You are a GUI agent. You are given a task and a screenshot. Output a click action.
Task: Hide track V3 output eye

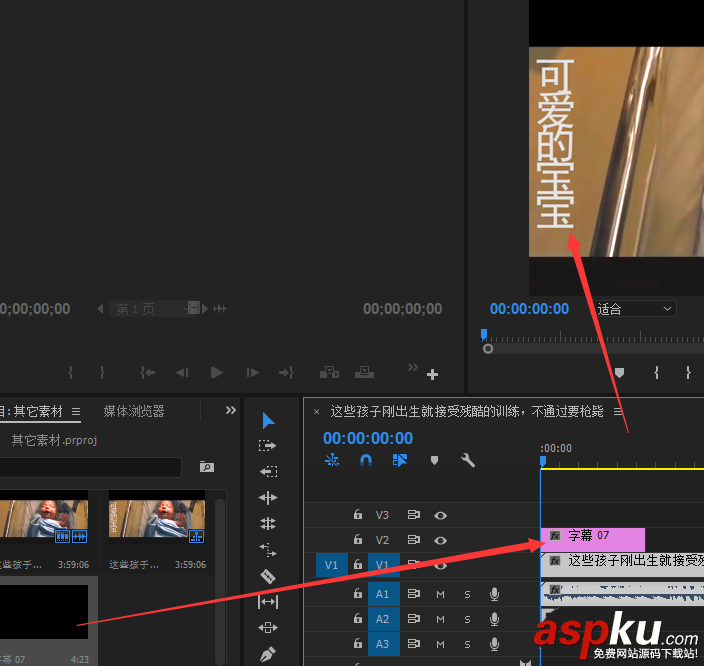pos(440,516)
